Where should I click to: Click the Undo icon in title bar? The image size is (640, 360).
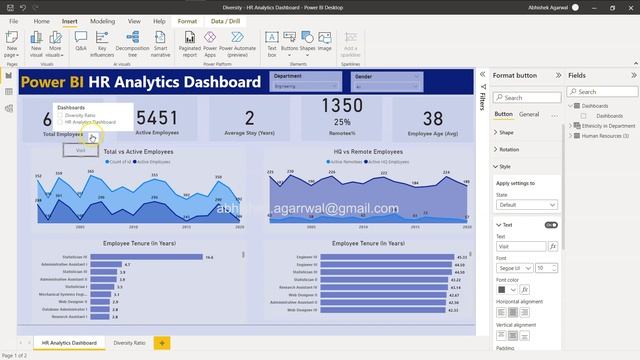coord(23,7)
